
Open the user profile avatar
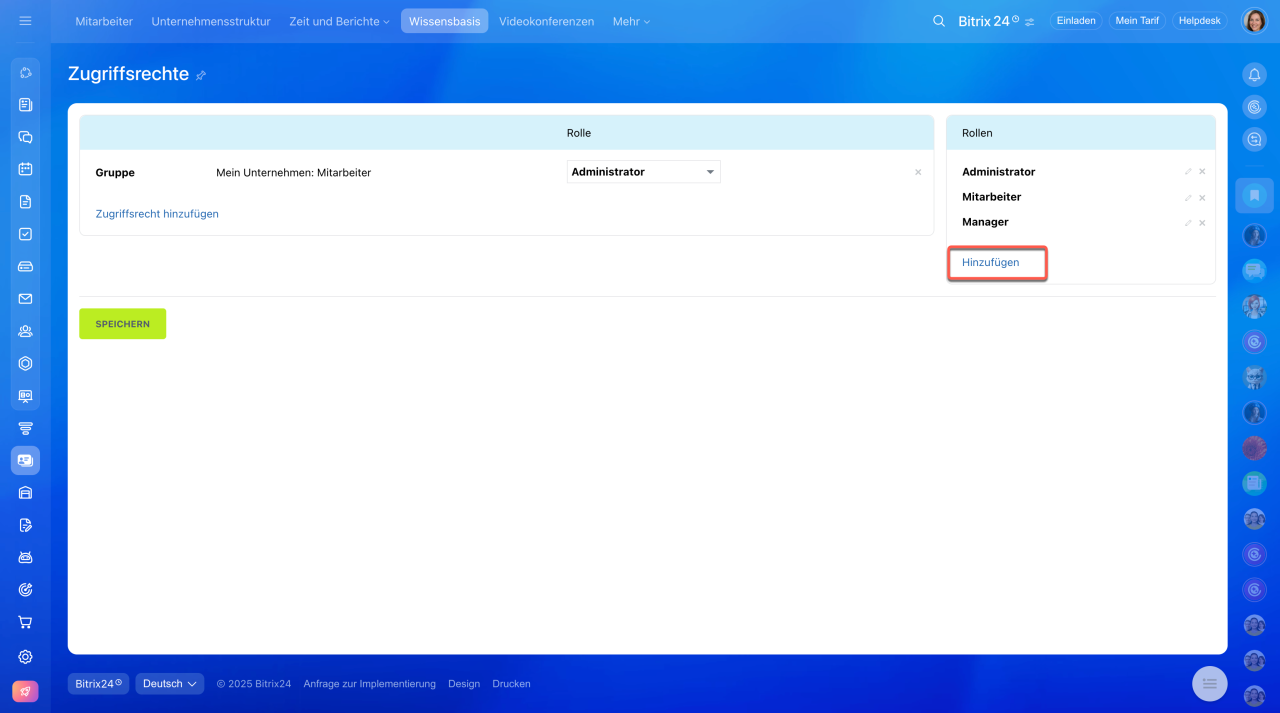click(1254, 21)
